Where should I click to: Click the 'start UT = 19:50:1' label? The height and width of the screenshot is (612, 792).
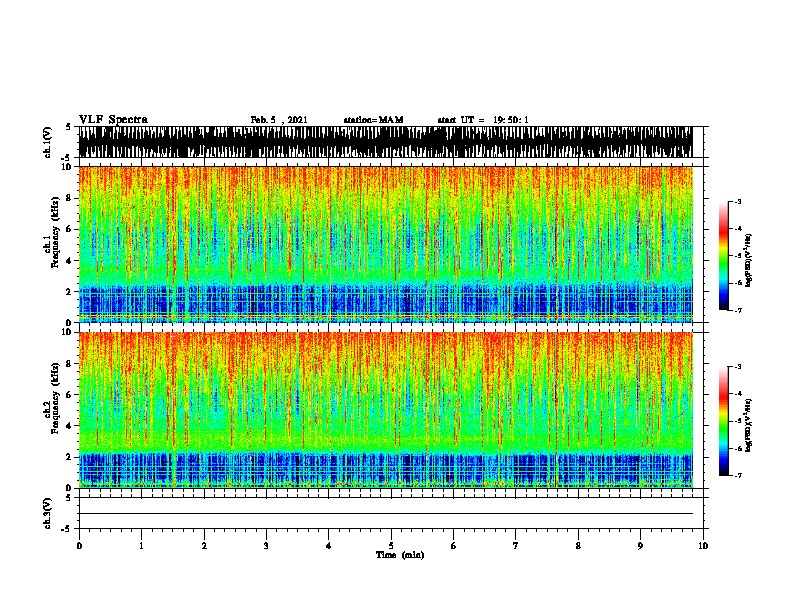tap(483, 120)
